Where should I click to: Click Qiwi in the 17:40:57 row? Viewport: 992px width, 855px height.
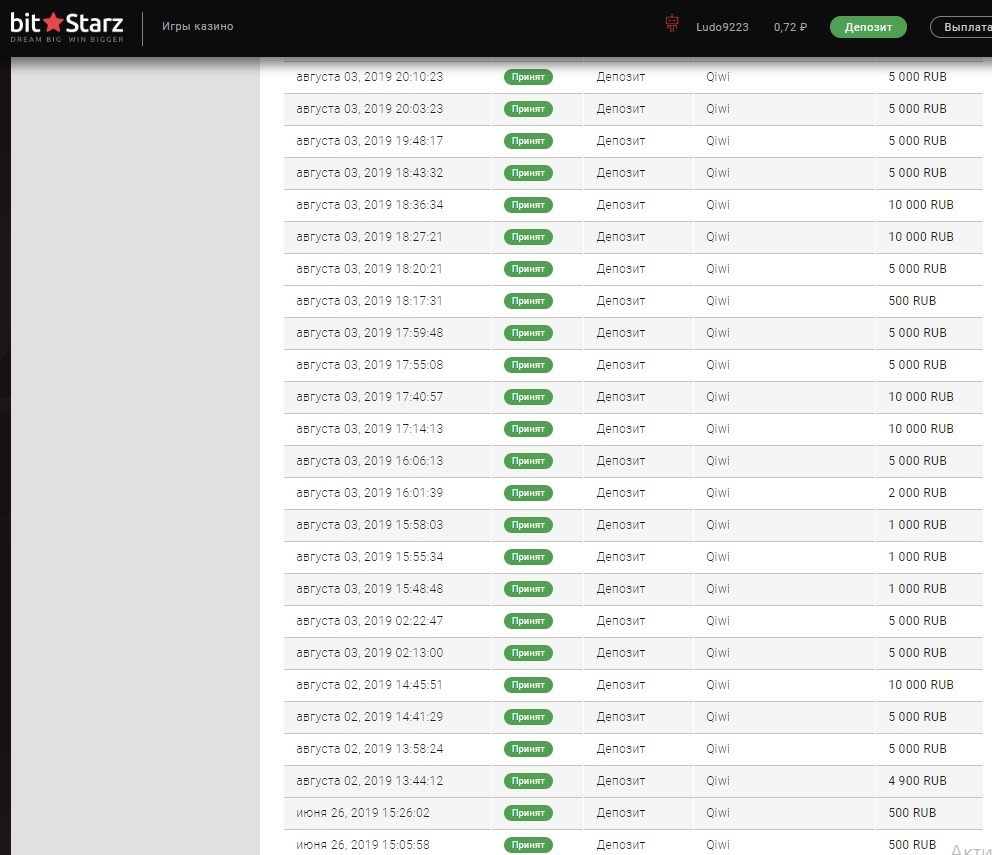[x=718, y=397]
